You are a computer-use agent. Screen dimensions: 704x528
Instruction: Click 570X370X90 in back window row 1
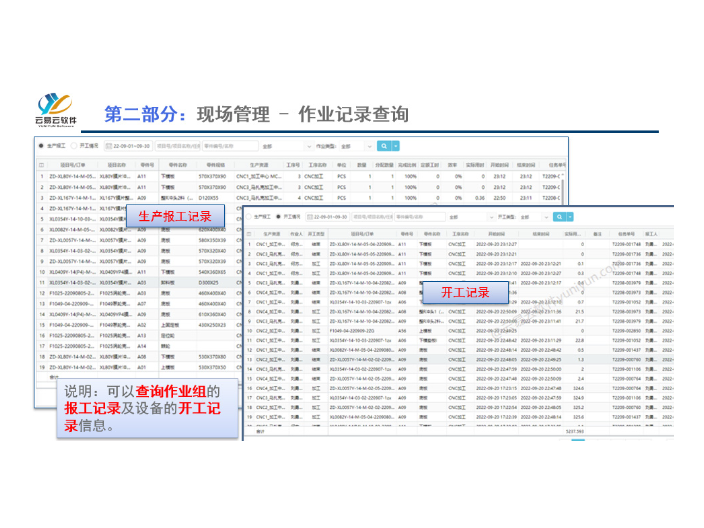pos(212,176)
